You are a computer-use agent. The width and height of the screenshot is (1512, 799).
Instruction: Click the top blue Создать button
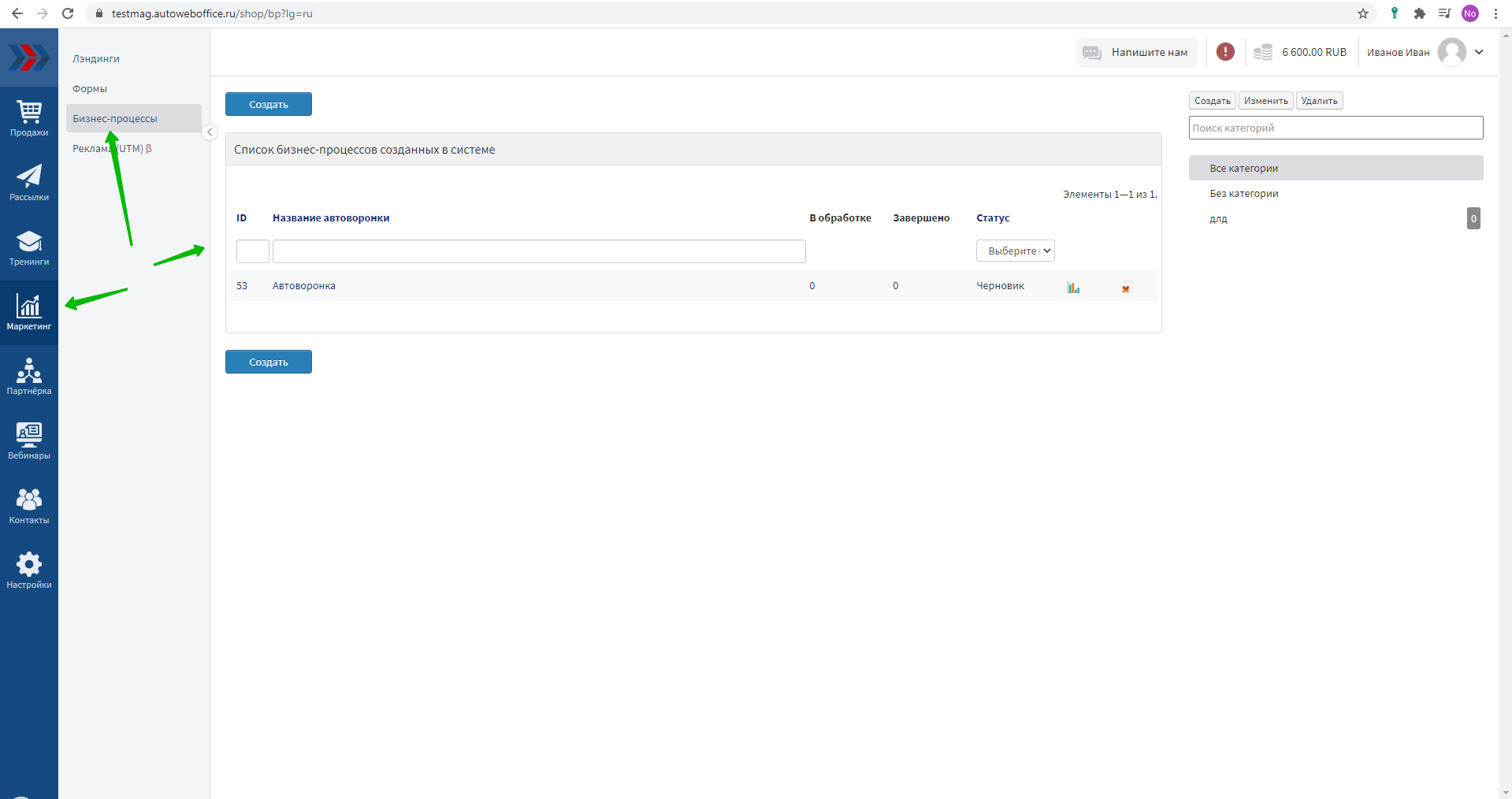269,104
